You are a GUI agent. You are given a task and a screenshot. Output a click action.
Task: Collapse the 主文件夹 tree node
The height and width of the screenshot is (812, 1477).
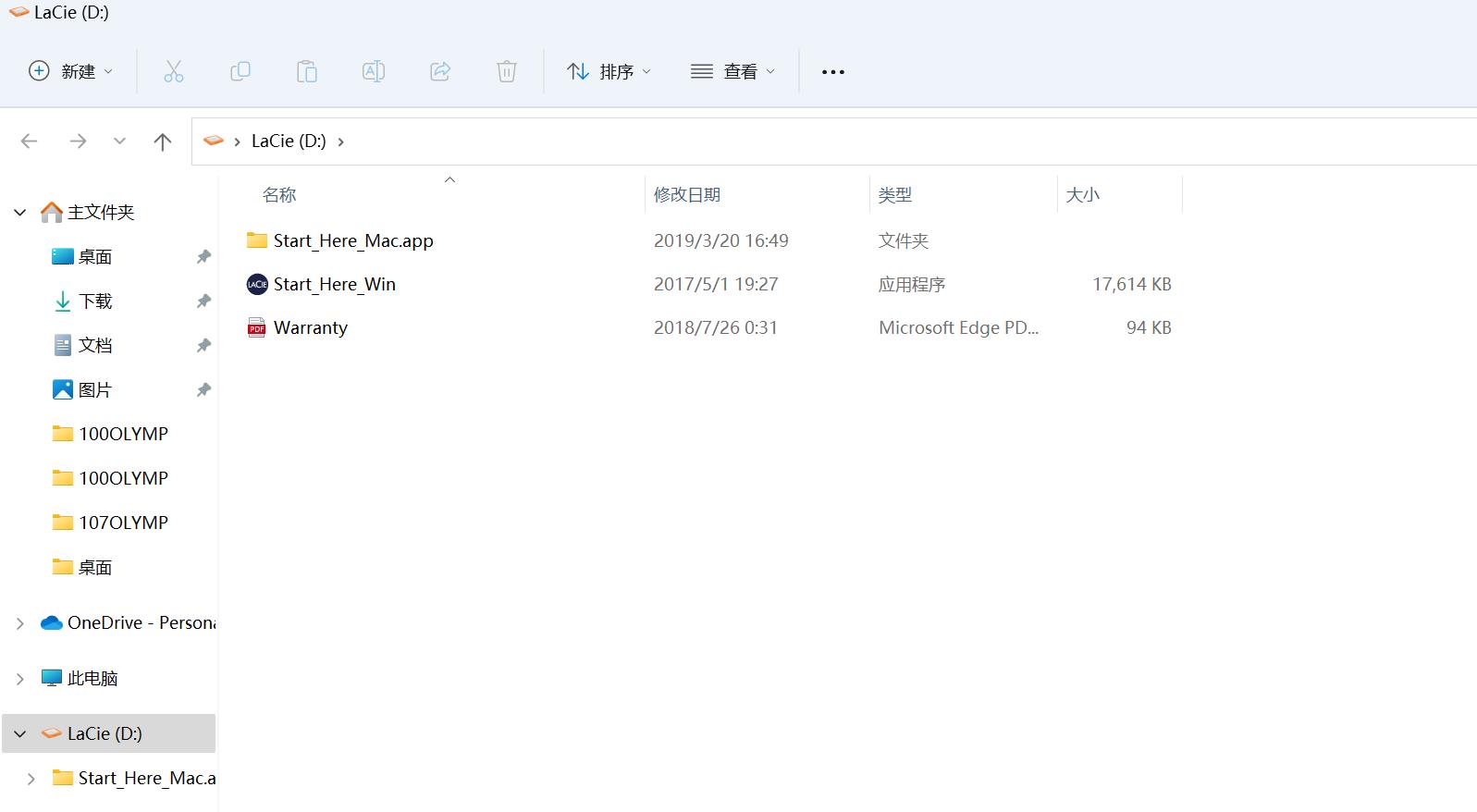[20, 213]
